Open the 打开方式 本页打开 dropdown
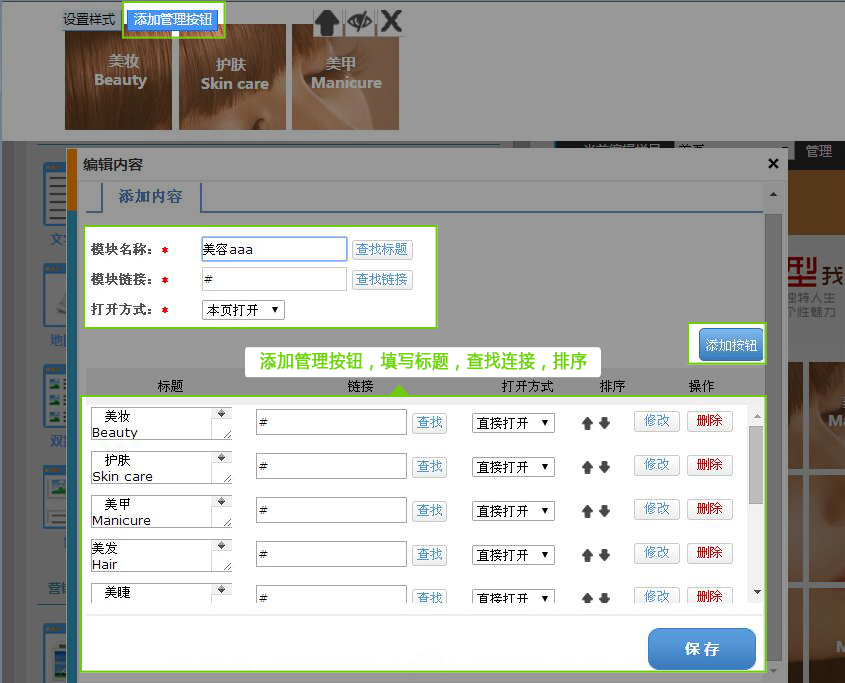This screenshot has width=845, height=683. pos(243,310)
